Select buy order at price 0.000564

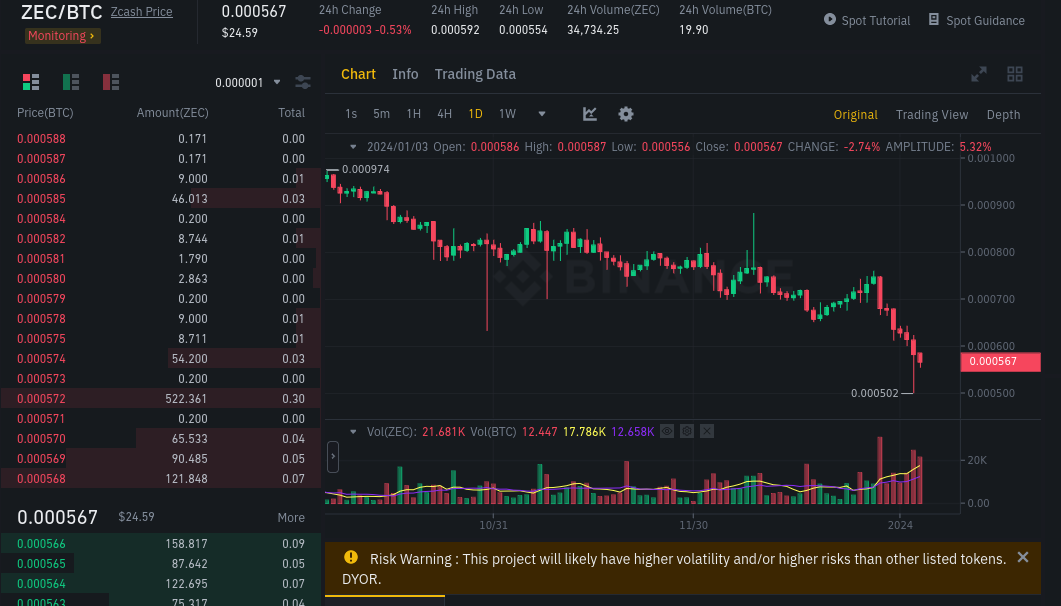(160, 584)
